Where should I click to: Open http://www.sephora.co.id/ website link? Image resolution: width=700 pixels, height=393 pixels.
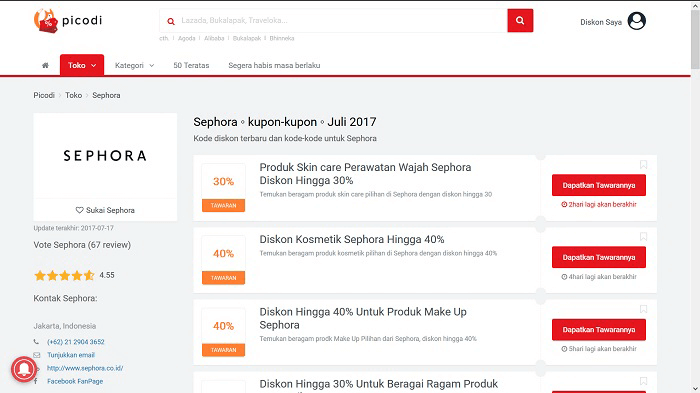click(85, 368)
